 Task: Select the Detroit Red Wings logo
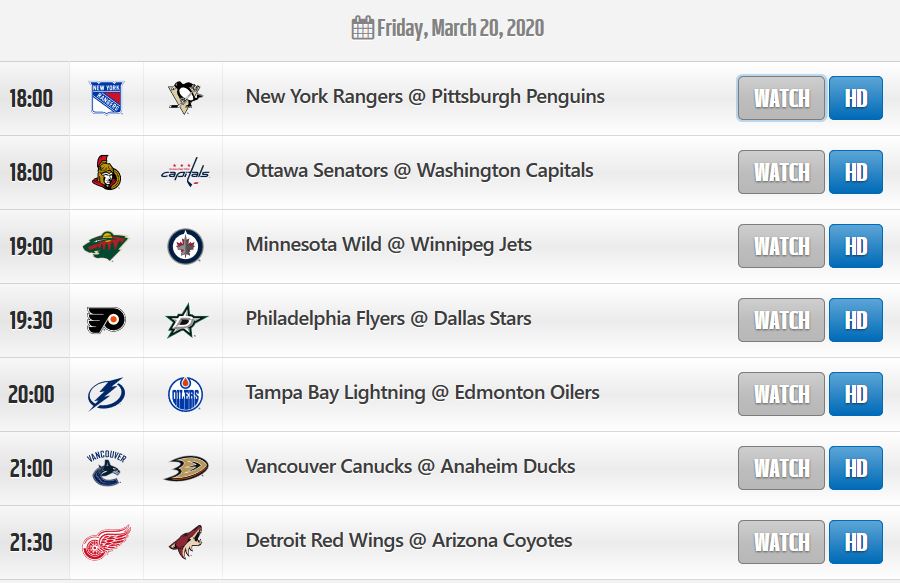(106, 542)
